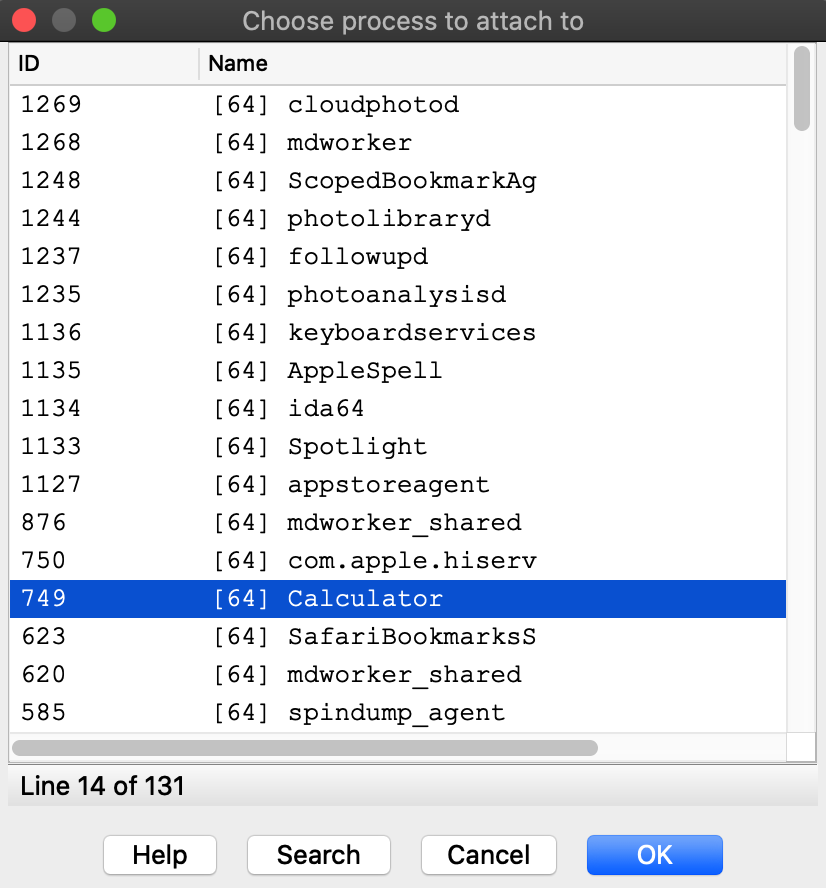The image size is (826, 888).
Task: Select the photolibraryd process
Action: click(389, 219)
